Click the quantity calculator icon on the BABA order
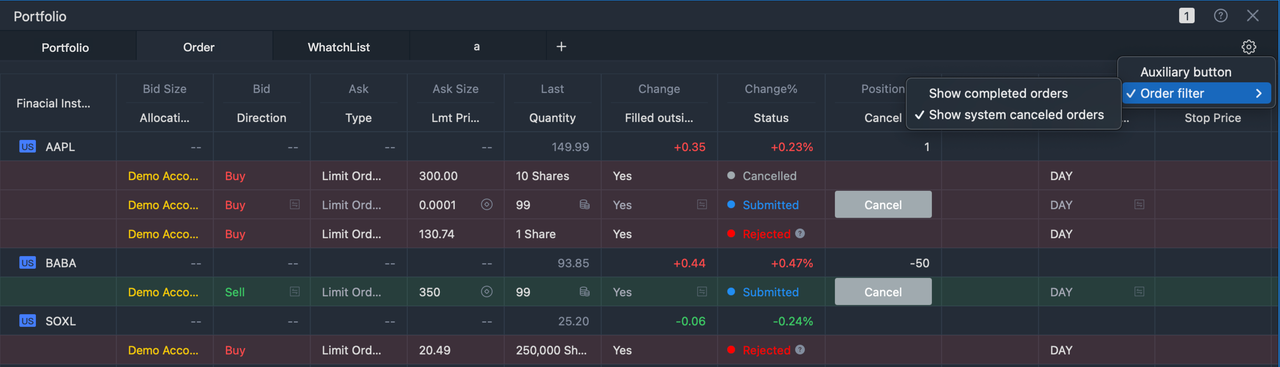 584,292
